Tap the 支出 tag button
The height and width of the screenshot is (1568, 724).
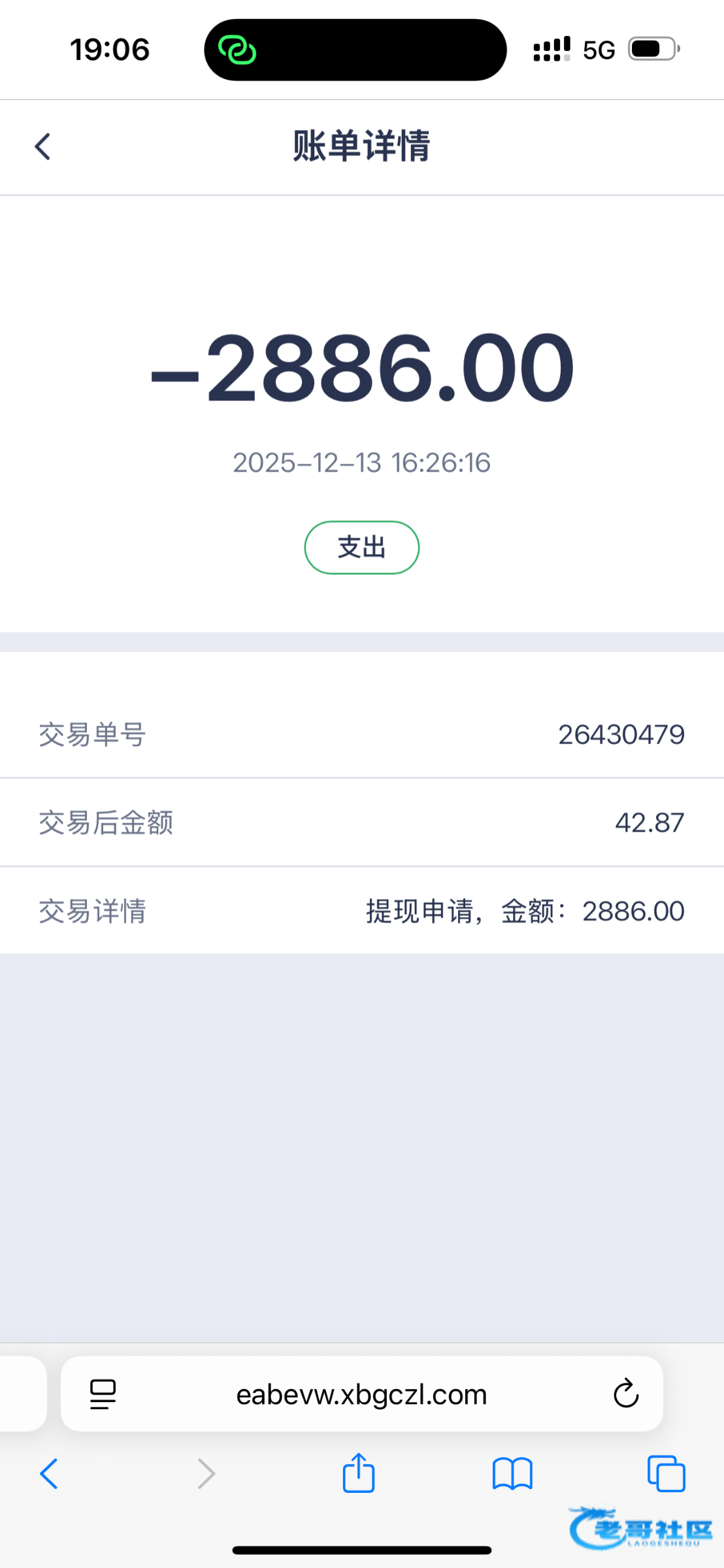361,547
